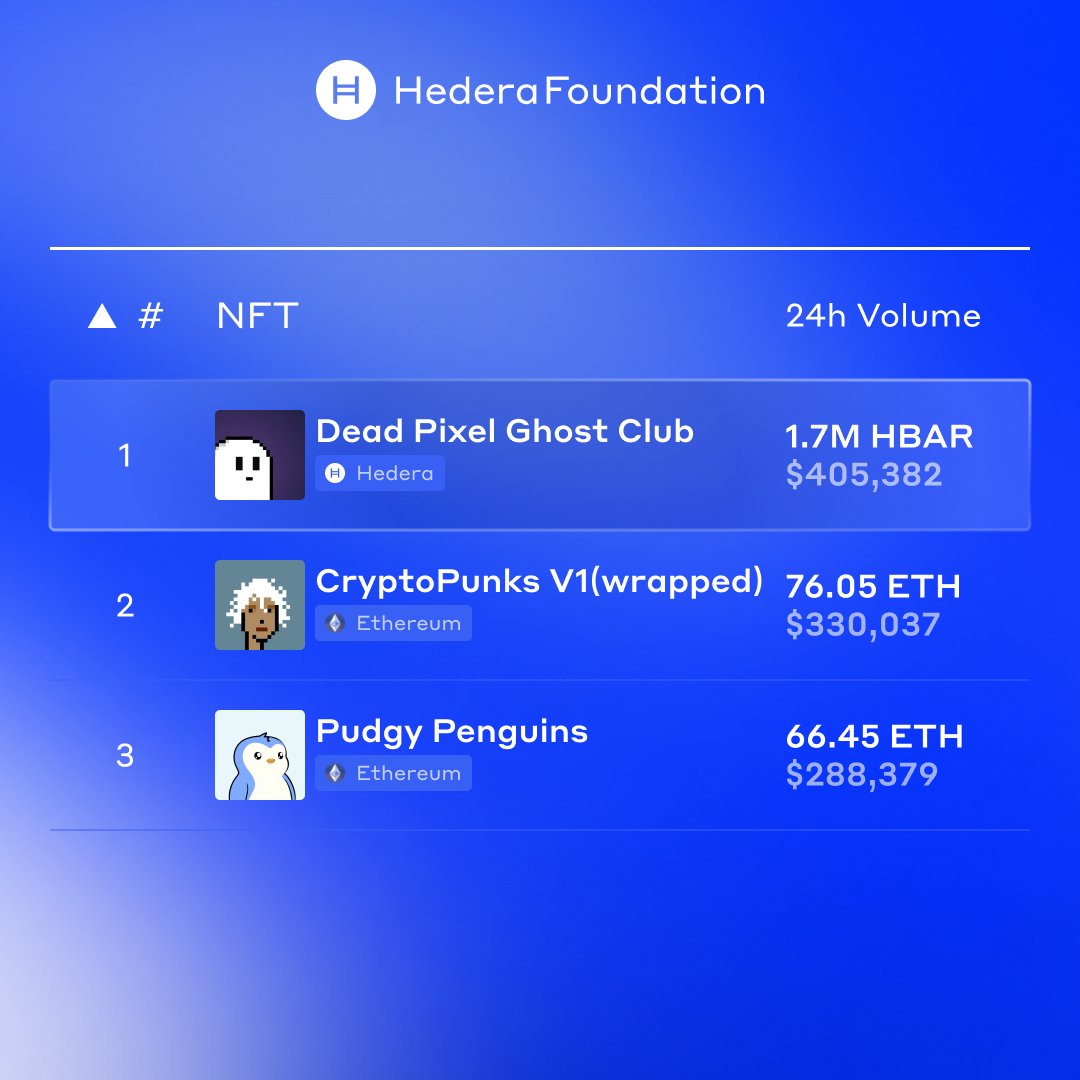Open the Pudgy Penguins penguin thumbnail
This screenshot has width=1080, height=1080.
point(260,755)
